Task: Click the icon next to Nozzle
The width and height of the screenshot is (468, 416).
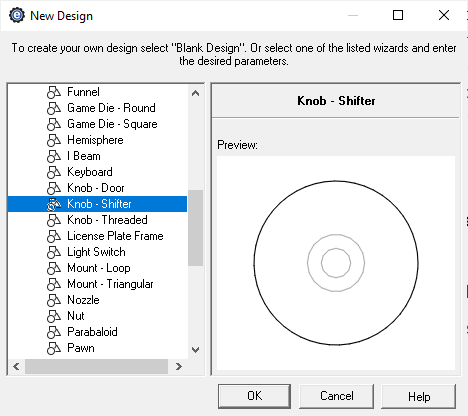Action: 54,300
